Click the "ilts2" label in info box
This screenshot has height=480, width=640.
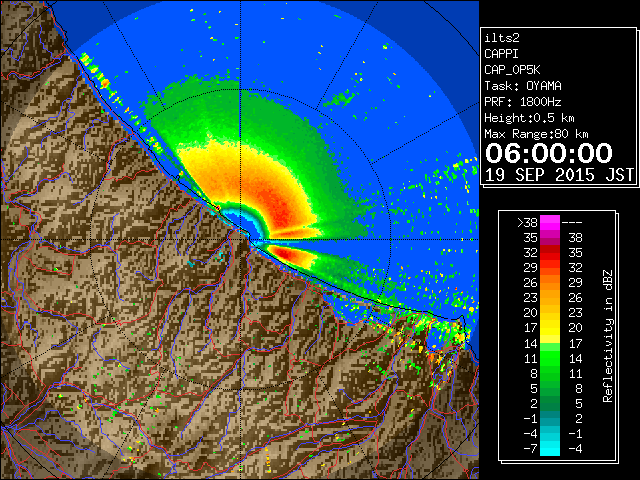tap(502, 38)
